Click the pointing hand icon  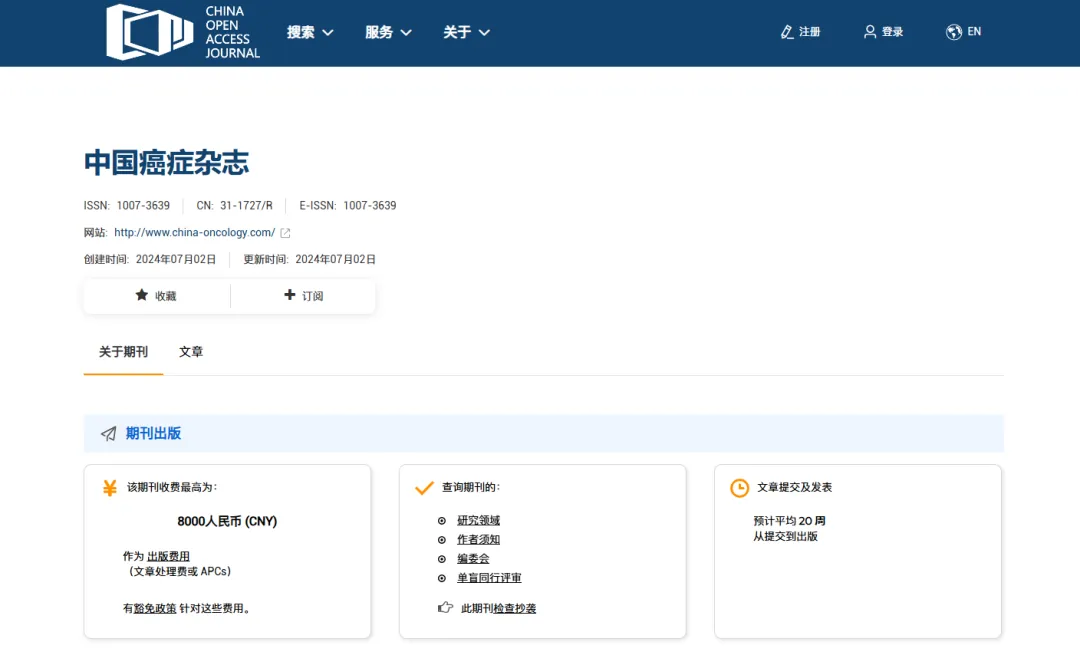[x=446, y=607]
